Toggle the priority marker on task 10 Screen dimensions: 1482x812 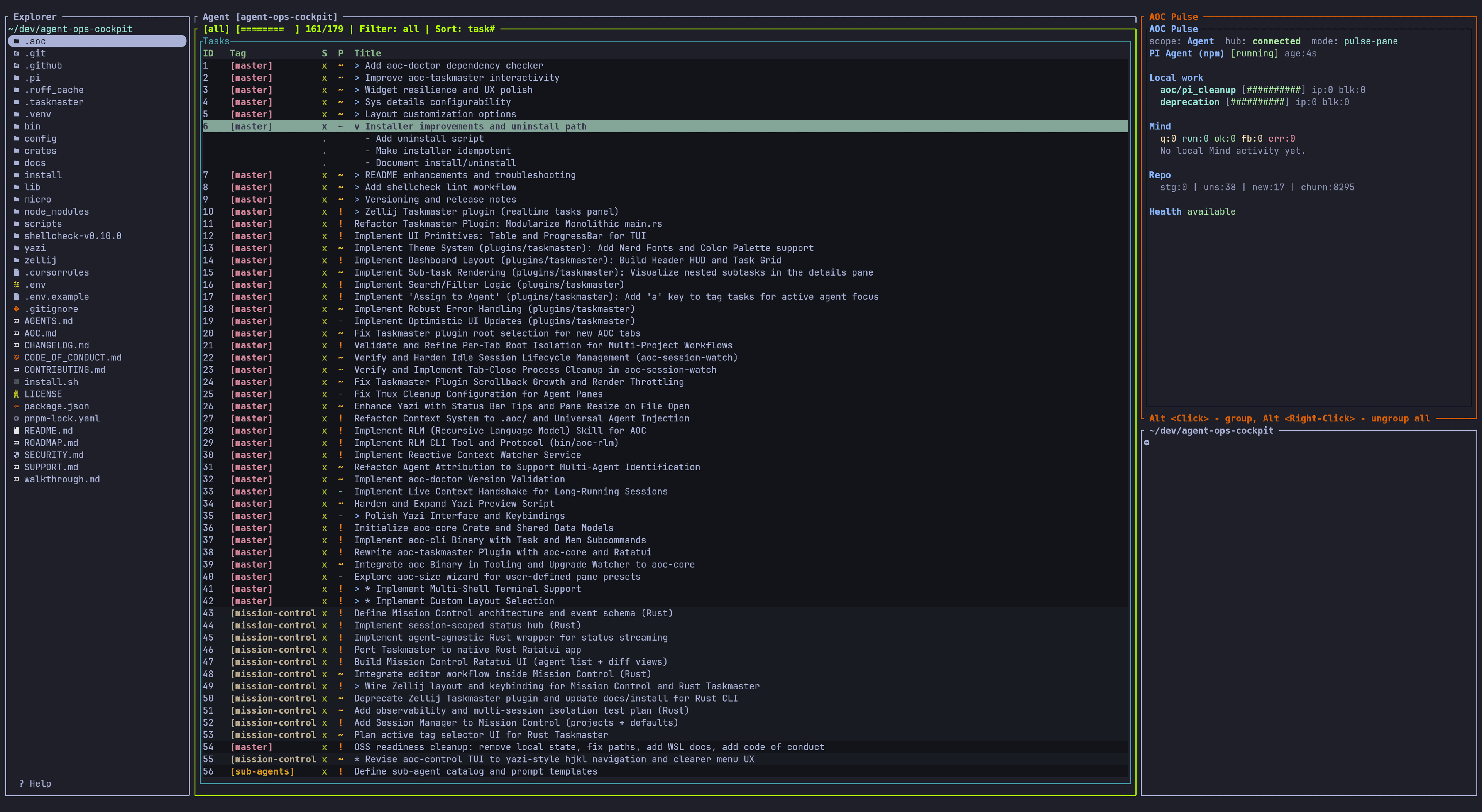coord(340,211)
